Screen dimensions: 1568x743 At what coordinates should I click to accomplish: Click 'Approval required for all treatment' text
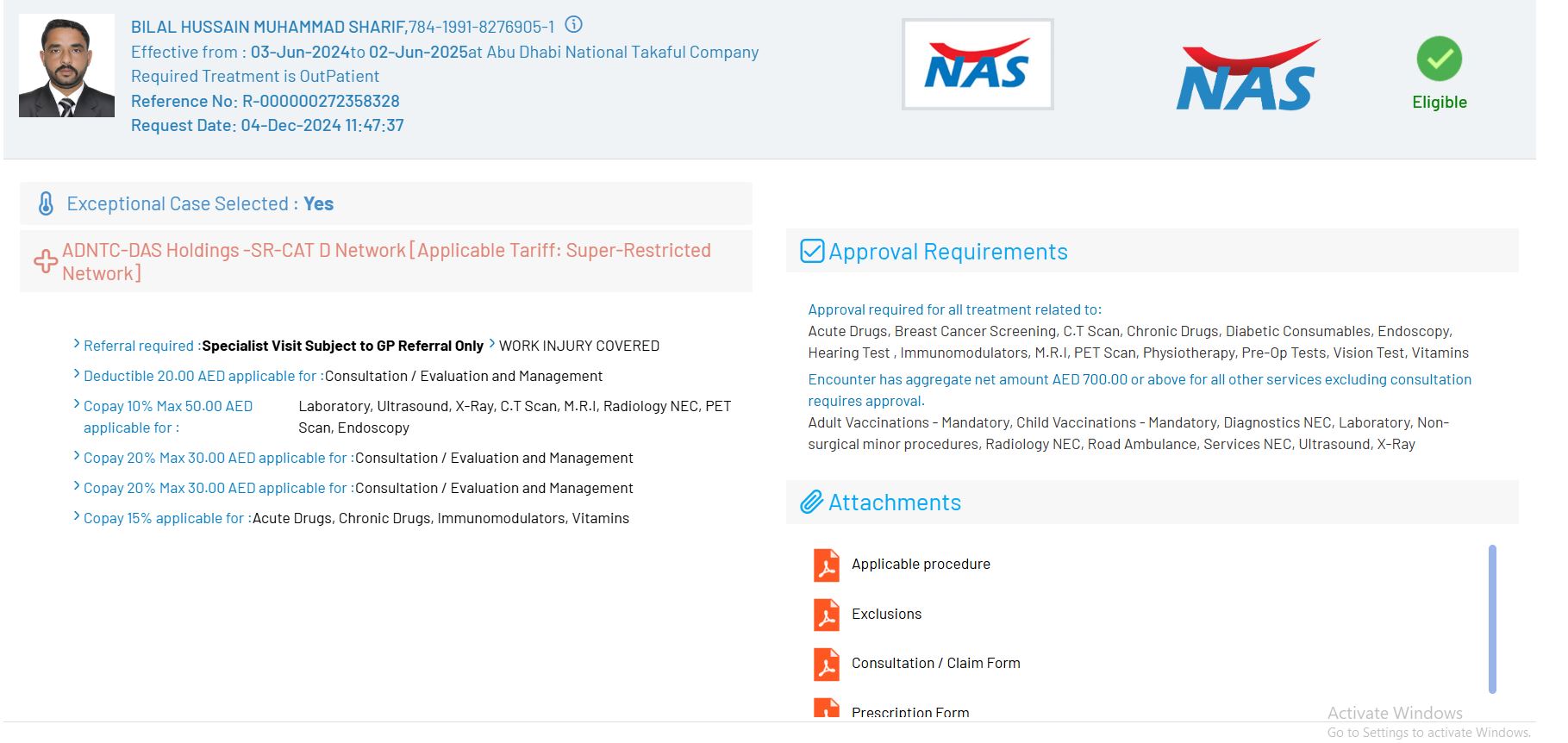pyautogui.click(x=954, y=309)
